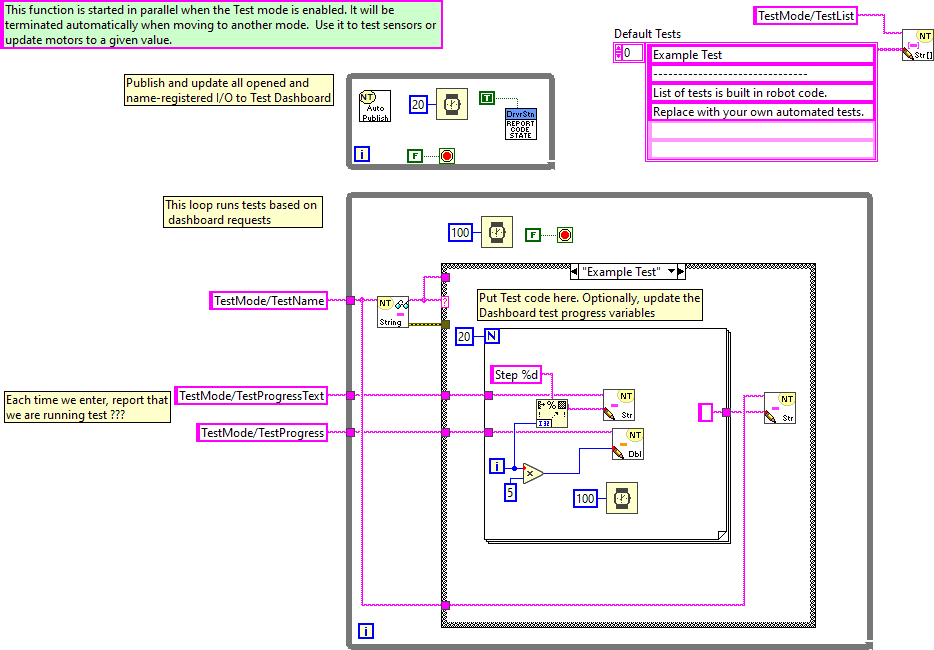The image size is (934, 650).
Task: Click the stop terminal in the test loop
Action: coord(564,235)
